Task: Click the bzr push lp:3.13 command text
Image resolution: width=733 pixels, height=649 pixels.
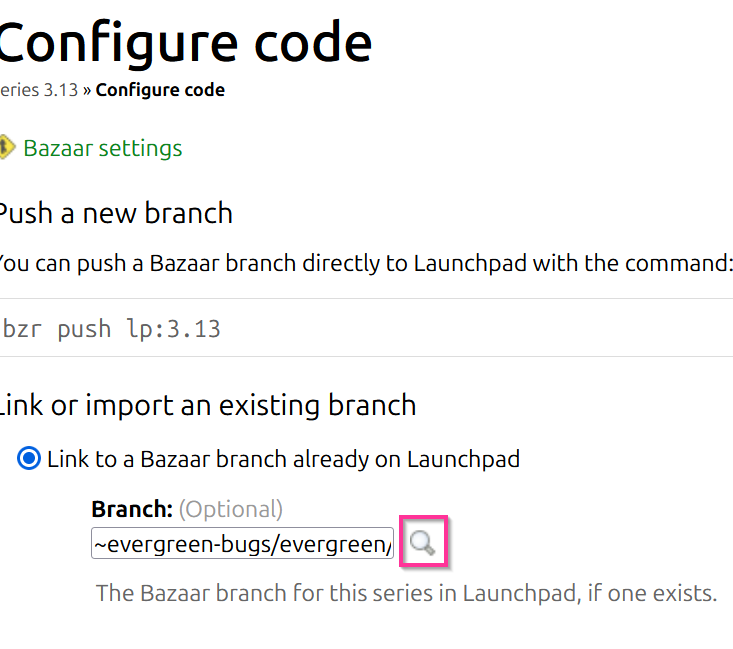Action: point(112,328)
